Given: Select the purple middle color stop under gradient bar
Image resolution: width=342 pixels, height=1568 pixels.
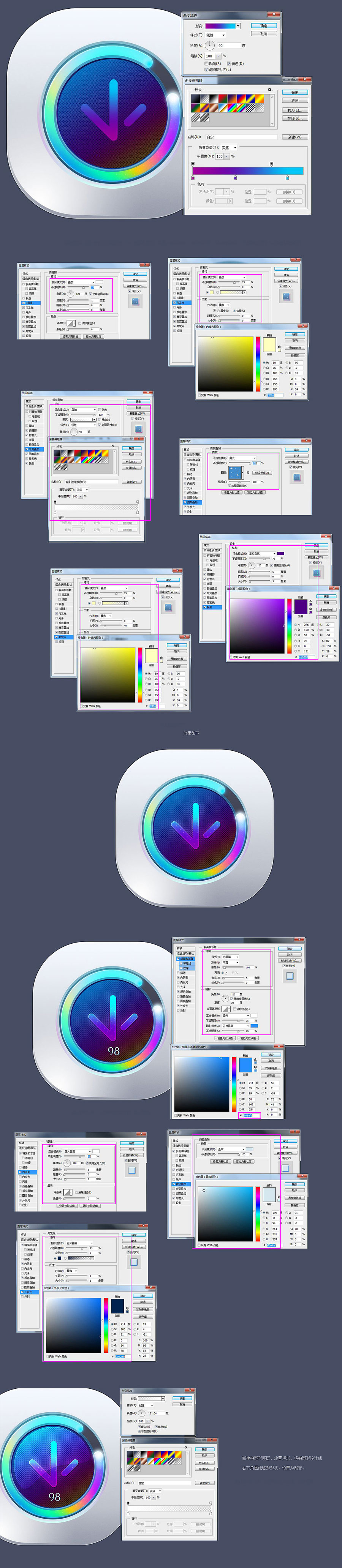Looking at the screenshot, I should pos(236,177).
